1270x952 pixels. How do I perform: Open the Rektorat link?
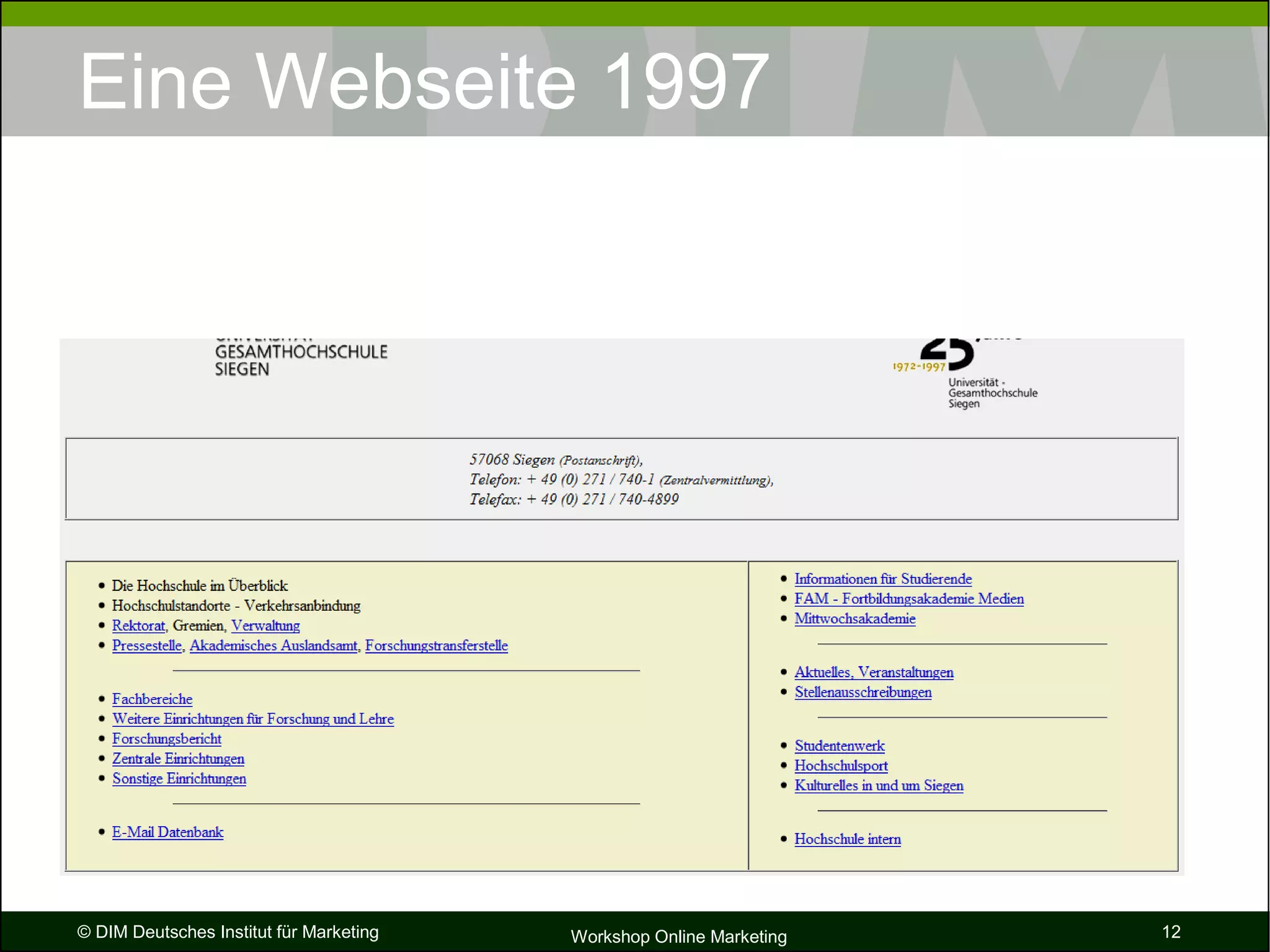138,626
